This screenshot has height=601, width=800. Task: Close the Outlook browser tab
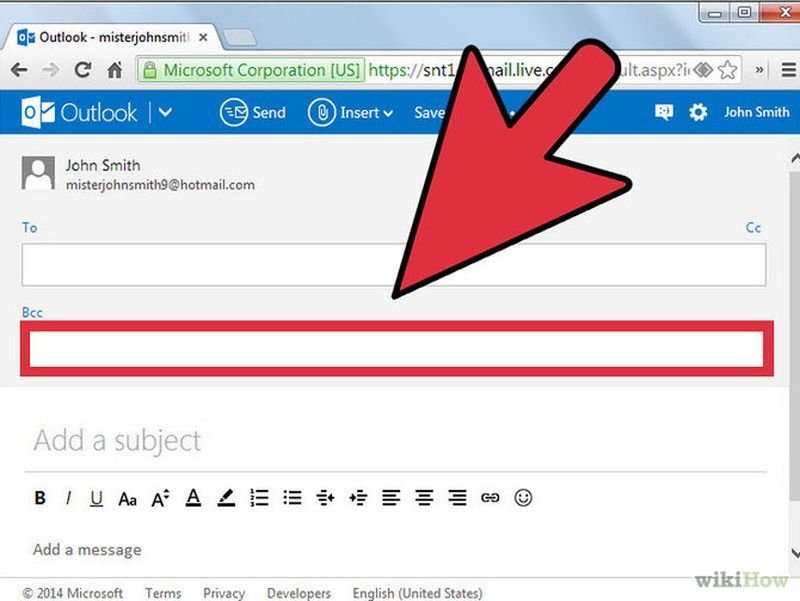(203, 37)
